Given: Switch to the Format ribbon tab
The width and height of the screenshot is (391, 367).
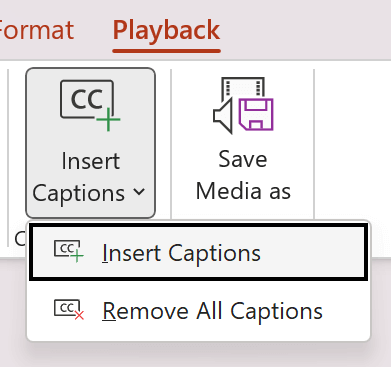Looking at the screenshot, I should tap(37, 30).
